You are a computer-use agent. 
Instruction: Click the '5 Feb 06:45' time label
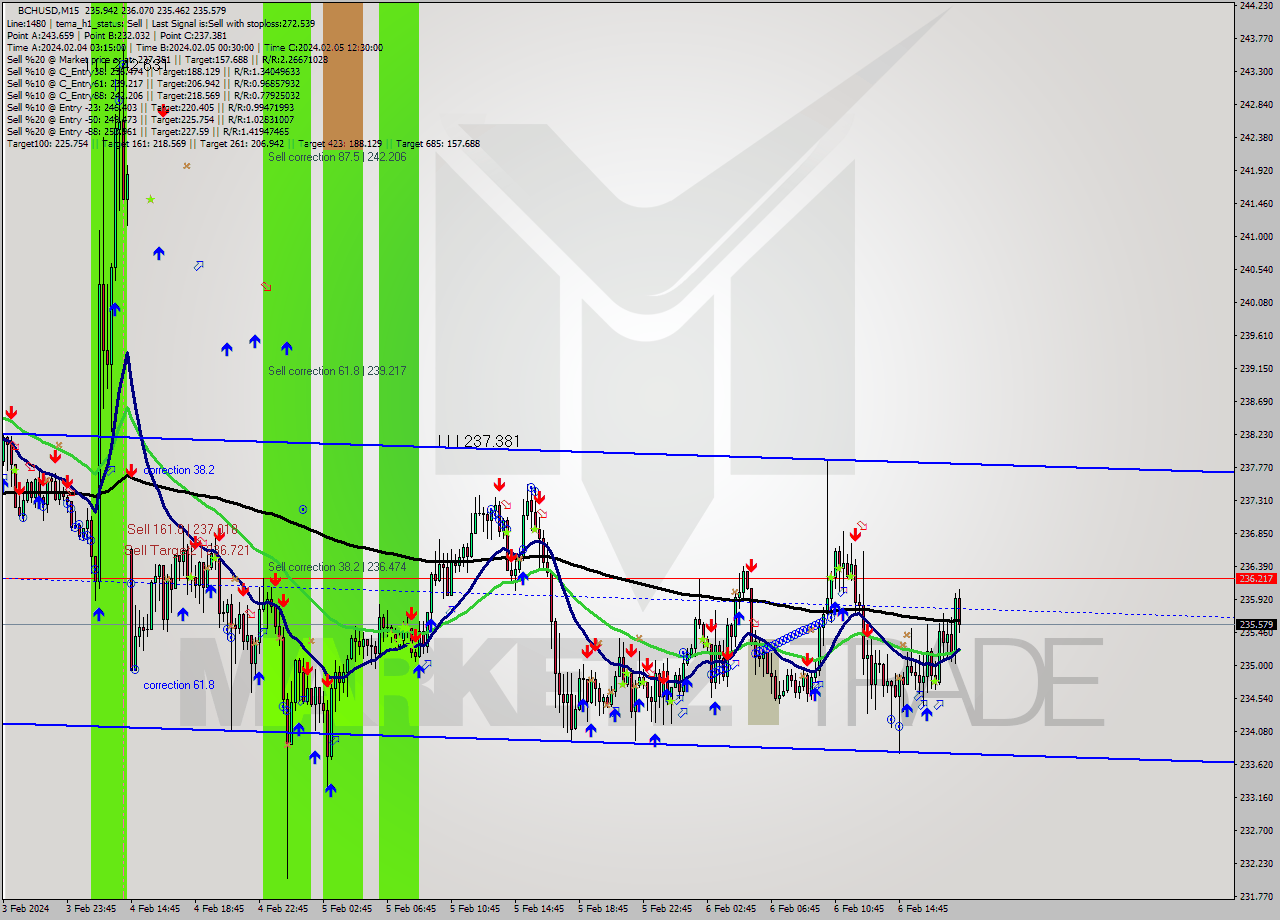point(411,909)
